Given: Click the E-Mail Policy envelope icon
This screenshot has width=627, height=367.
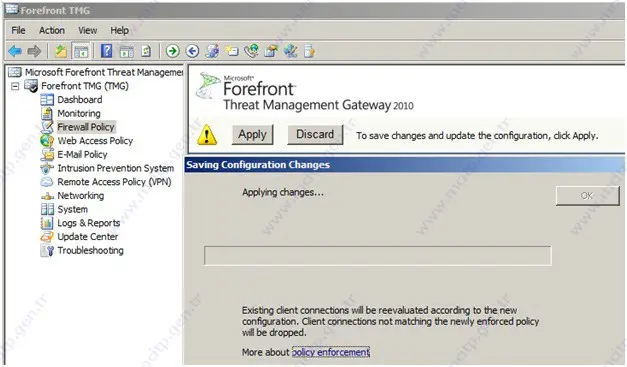Looking at the screenshot, I should tap(47, 154).
